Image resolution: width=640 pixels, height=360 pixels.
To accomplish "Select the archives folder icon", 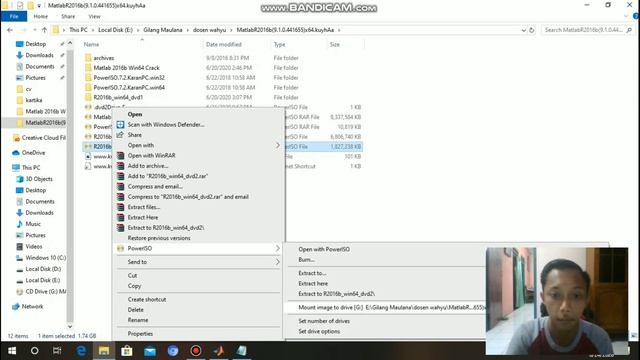I will pyautogui.click(x=88, y=58).
